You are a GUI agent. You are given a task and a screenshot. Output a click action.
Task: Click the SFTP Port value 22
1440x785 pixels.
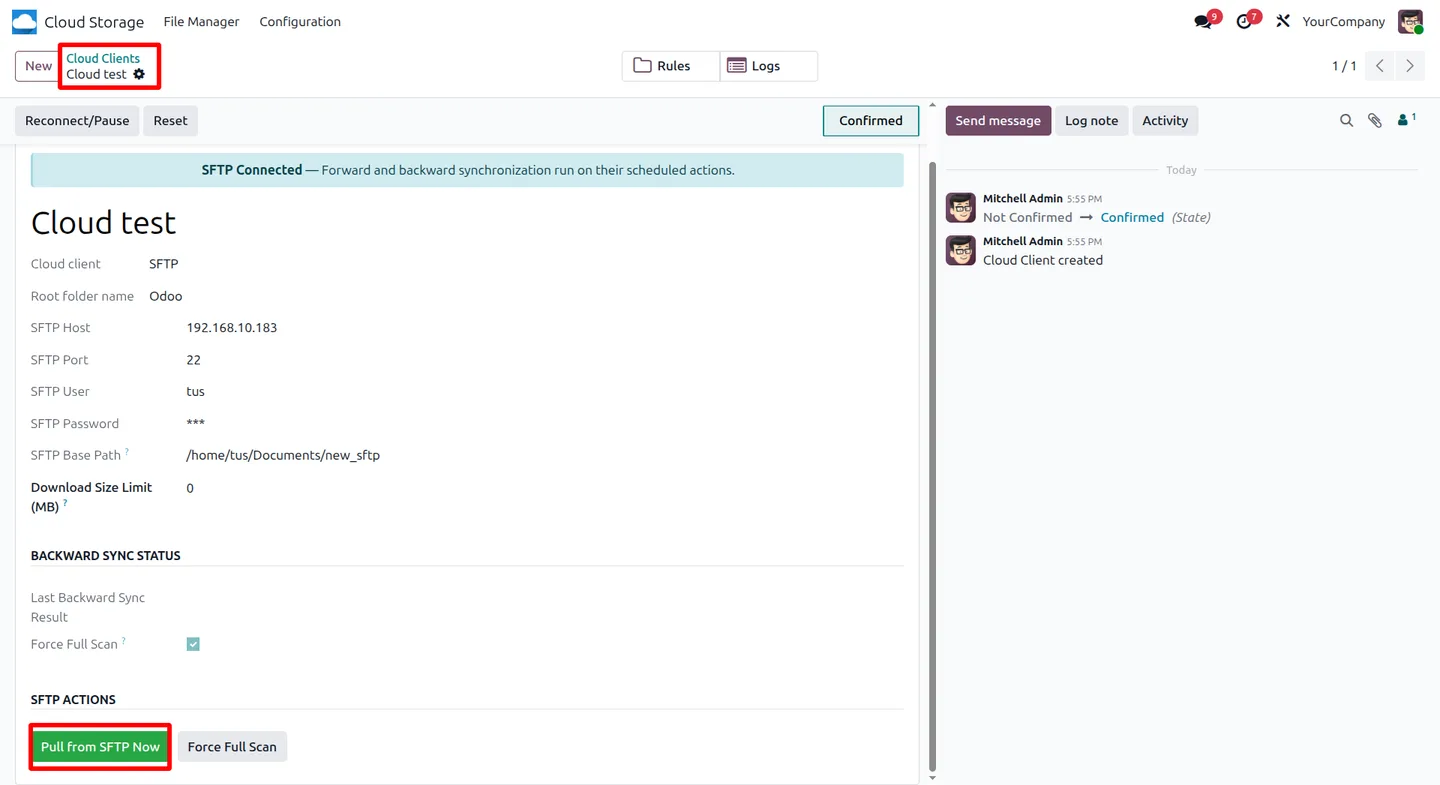tap(194, 360)
